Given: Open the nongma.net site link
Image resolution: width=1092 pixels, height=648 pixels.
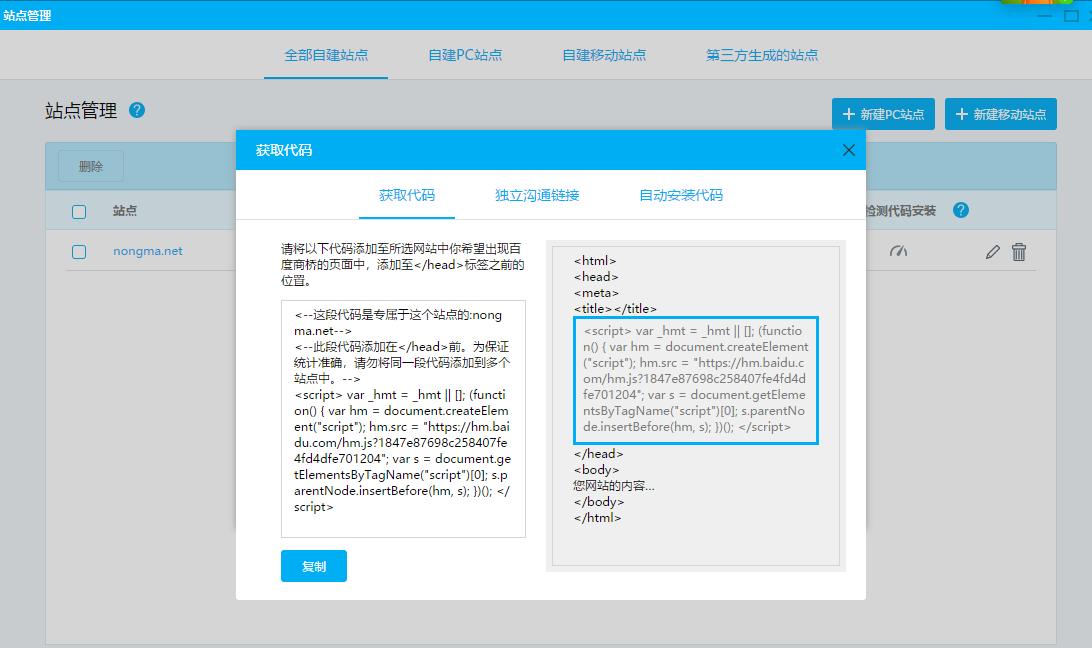Looking at the screenshot, I should click(x=147, y=251).
